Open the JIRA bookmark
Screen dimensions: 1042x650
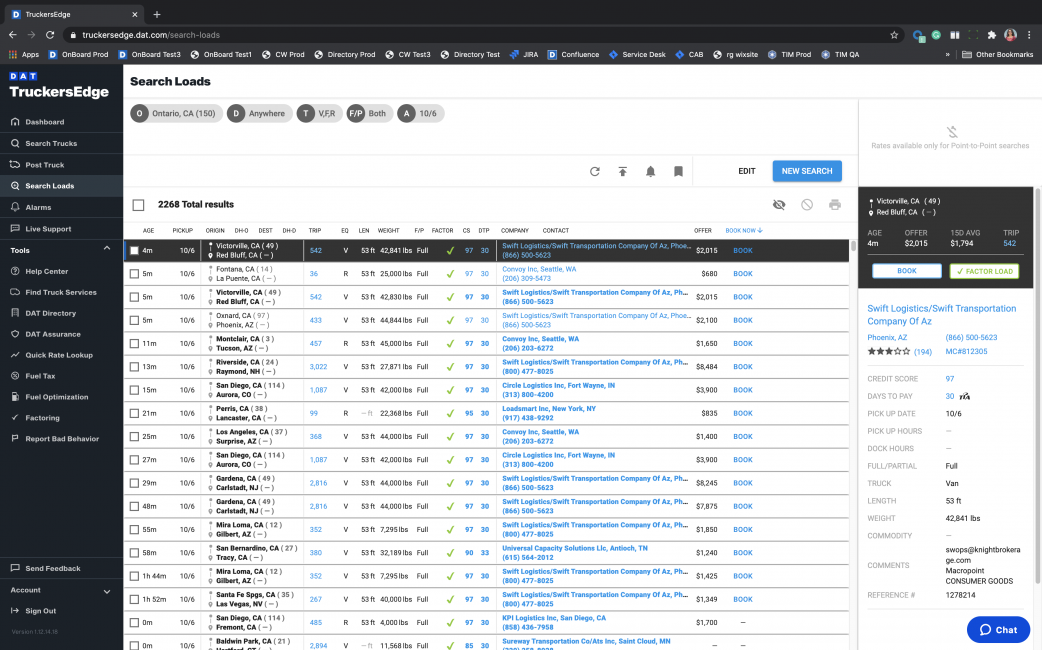tap(524, 54)
